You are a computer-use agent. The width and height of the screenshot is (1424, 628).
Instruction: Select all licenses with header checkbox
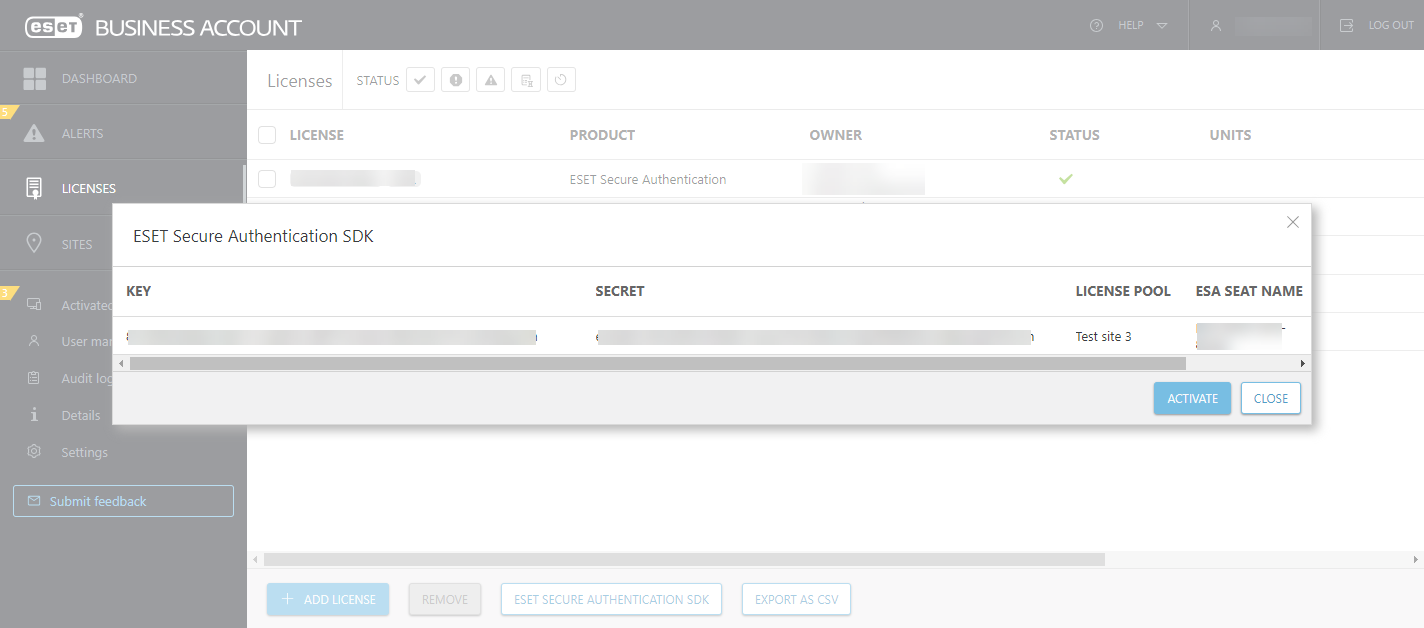267,134
